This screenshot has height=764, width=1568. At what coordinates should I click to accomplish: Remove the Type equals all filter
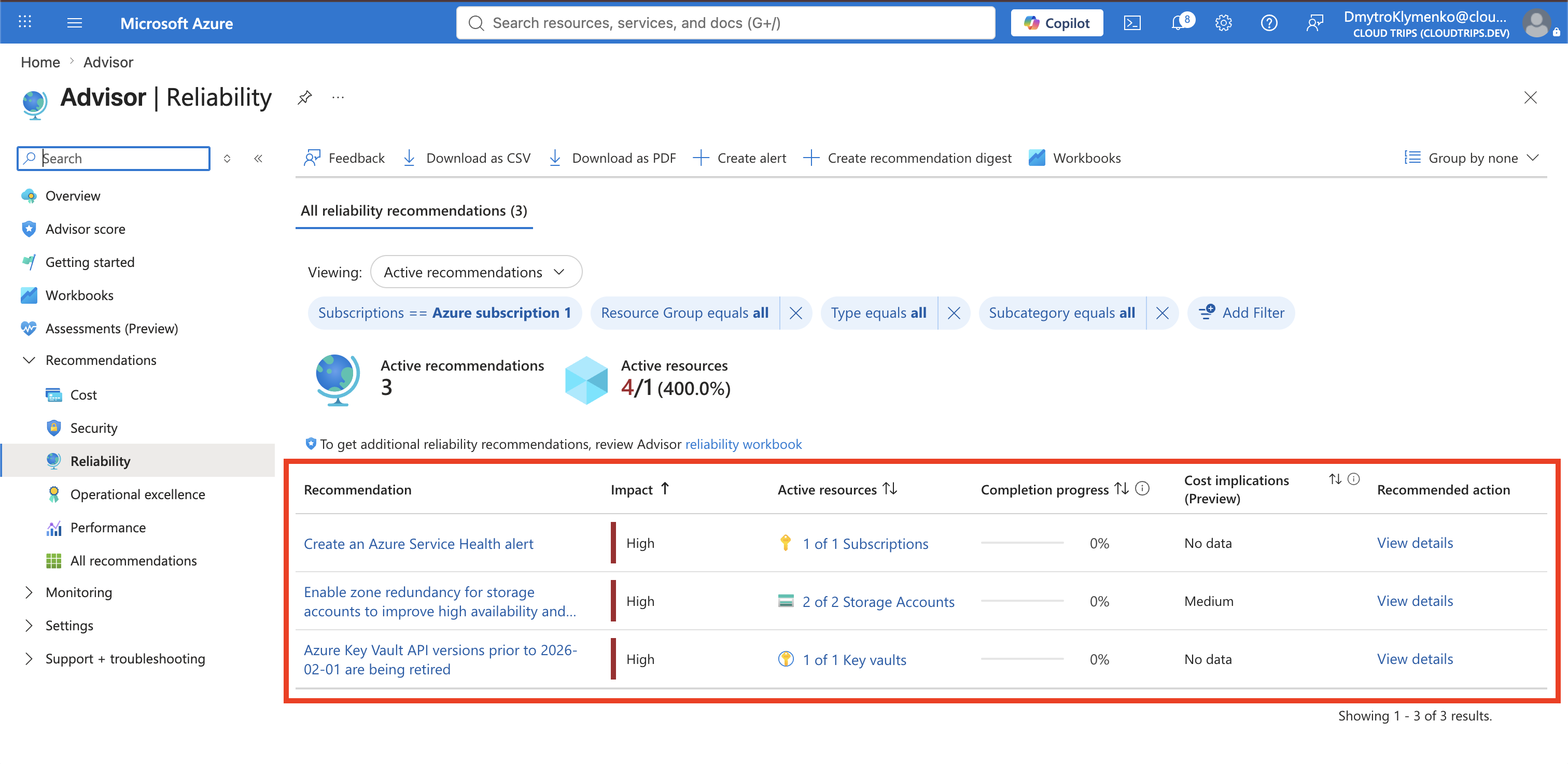(x=954, y=313)
